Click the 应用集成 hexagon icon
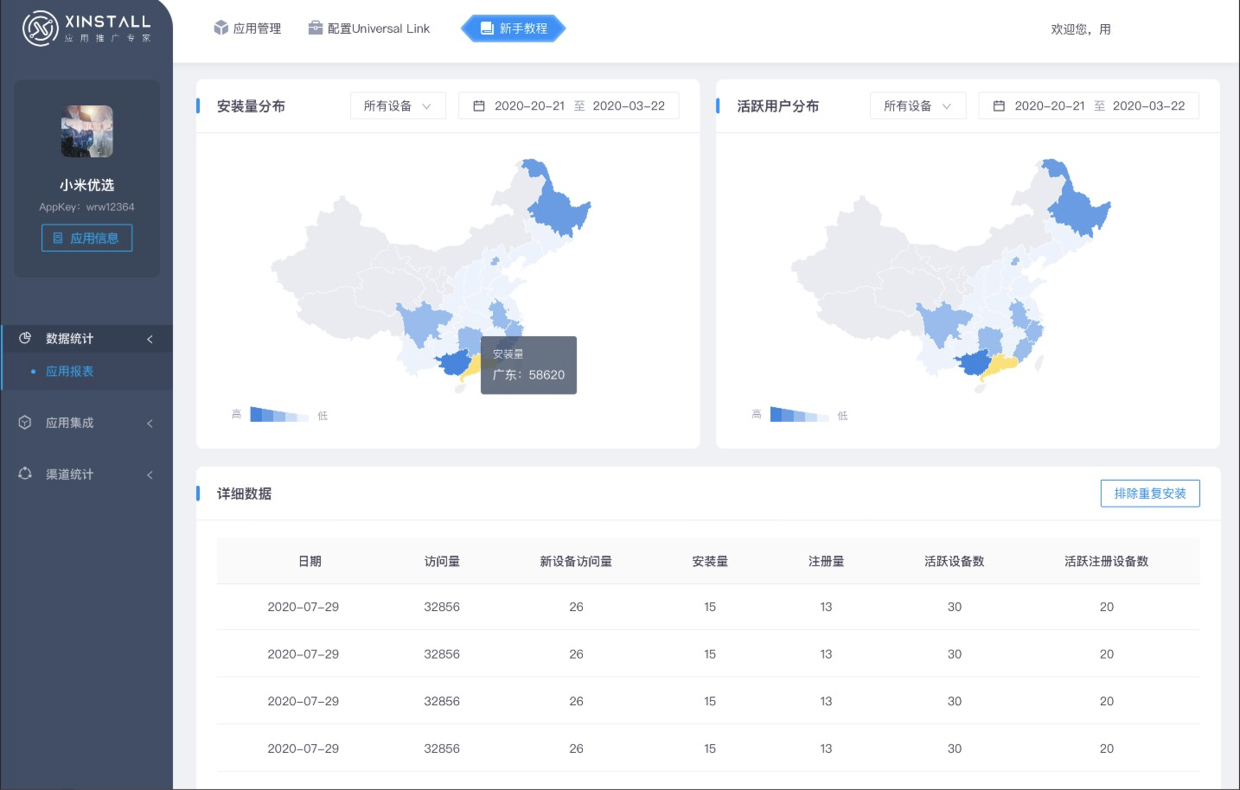The image size is (1240, 790). (25, 422)
